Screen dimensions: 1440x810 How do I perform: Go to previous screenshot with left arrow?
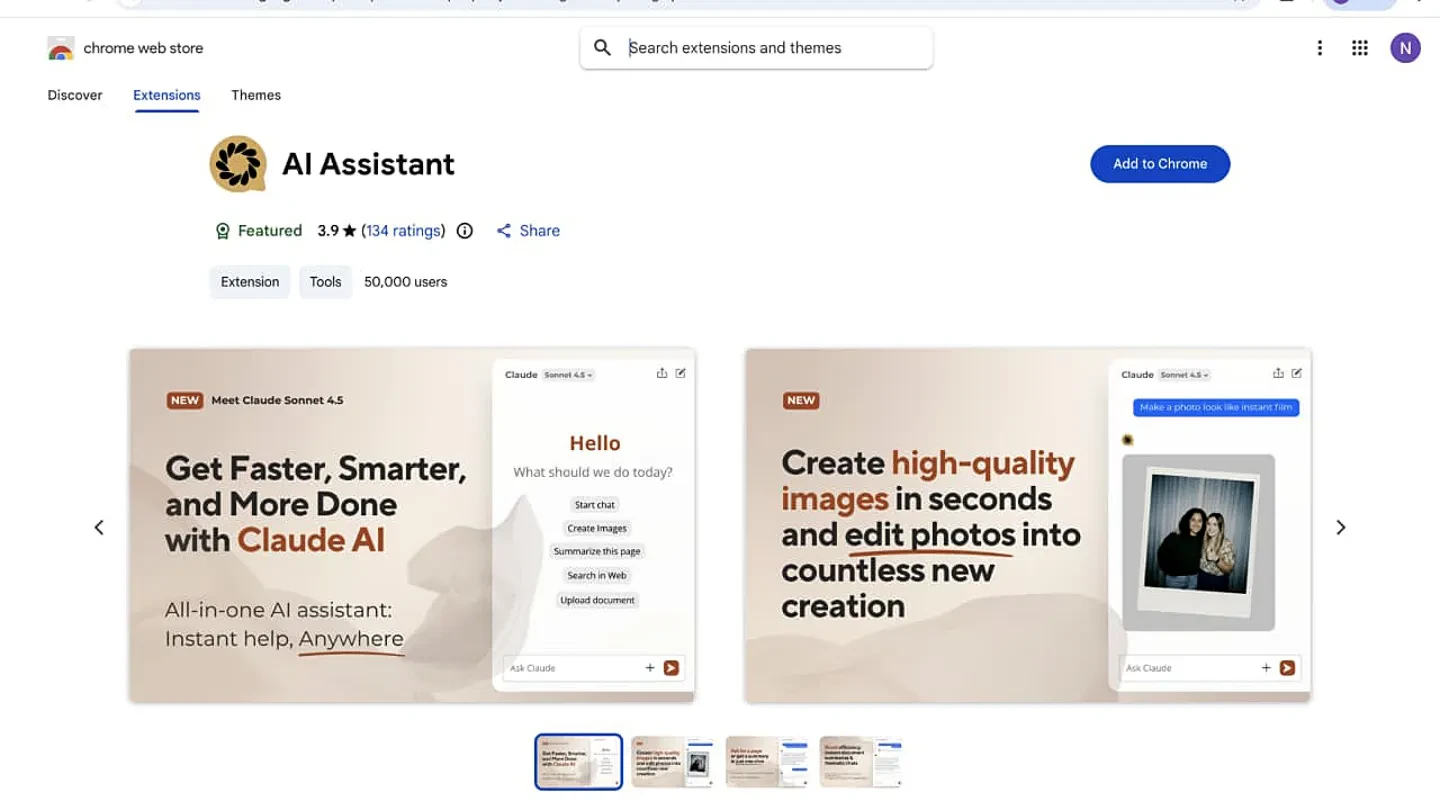[x=99, y=527]
